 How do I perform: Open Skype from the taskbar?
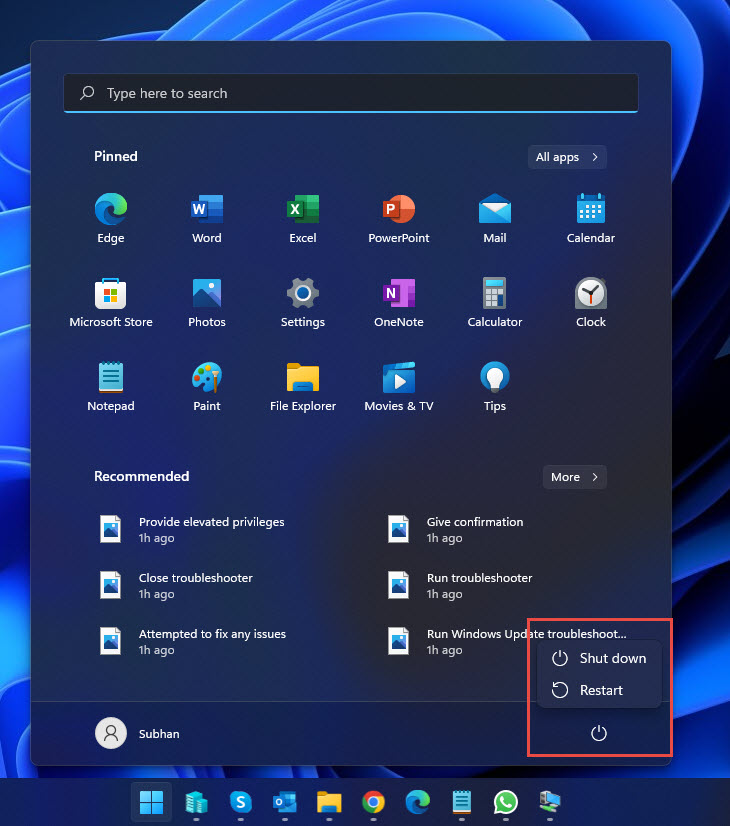pyautogui.click(x=241, y=802)
